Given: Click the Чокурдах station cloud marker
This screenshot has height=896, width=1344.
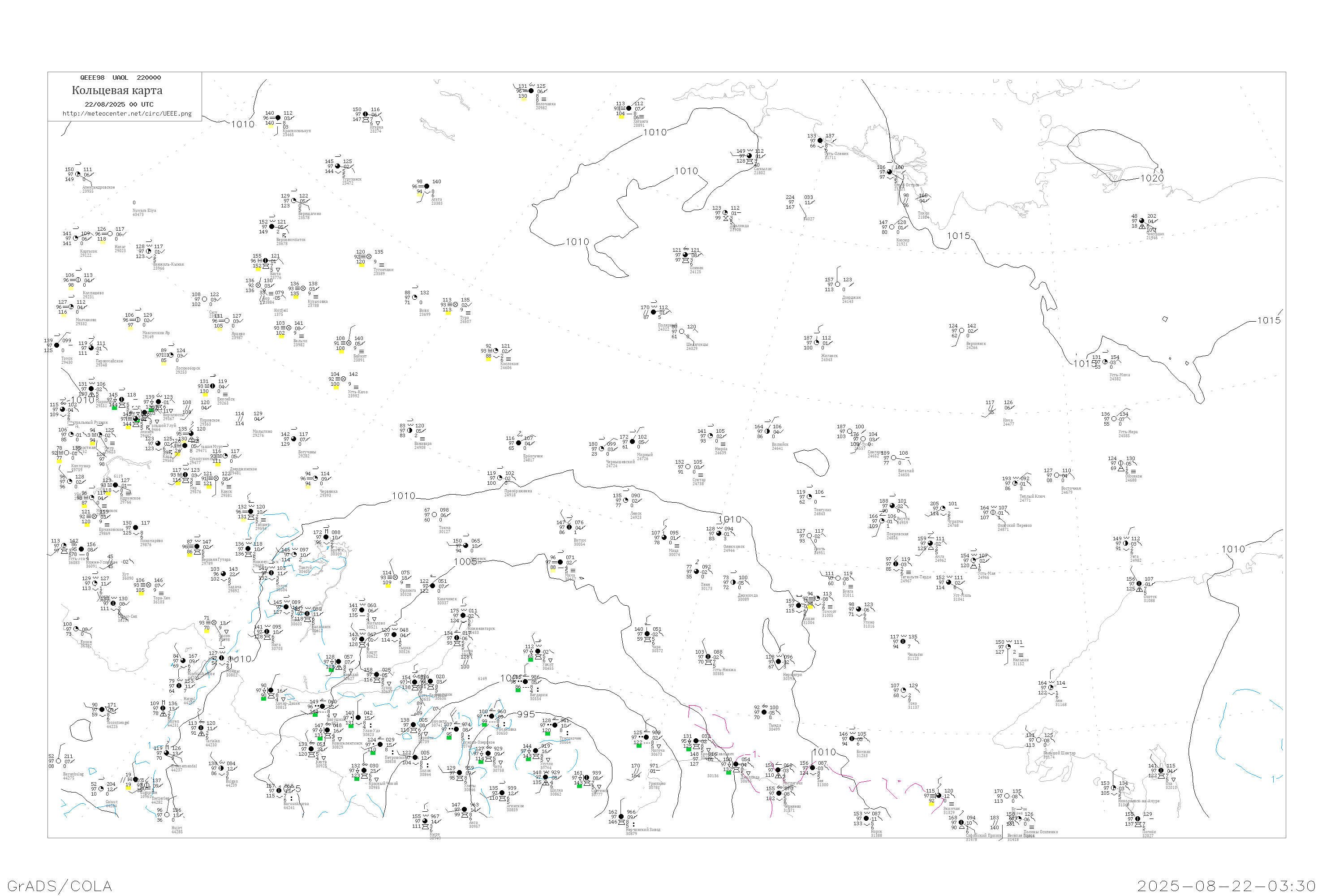Looking at the screenshot, I should (1142, 221).
